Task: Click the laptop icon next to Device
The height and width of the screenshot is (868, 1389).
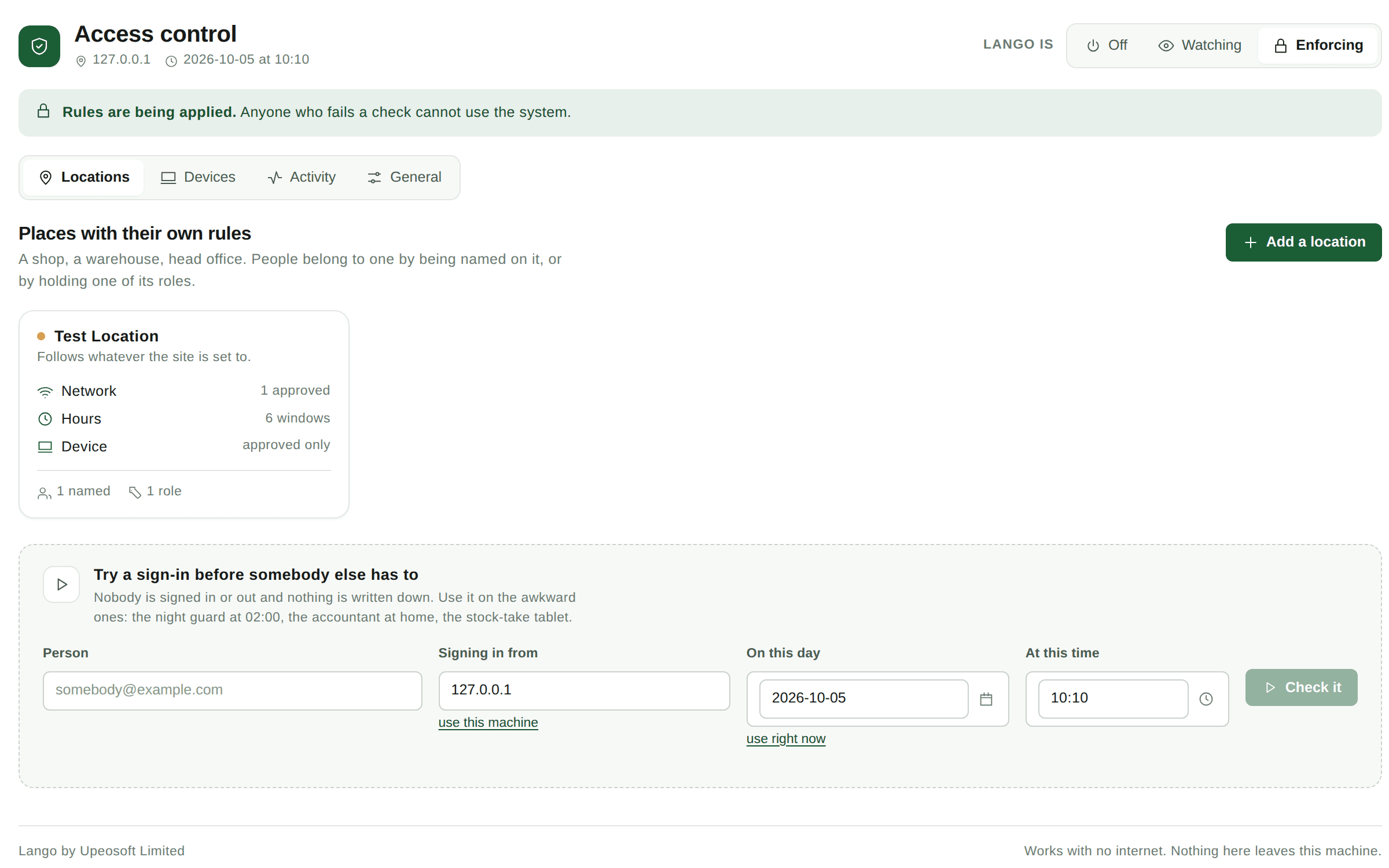Action: point(45,447)
